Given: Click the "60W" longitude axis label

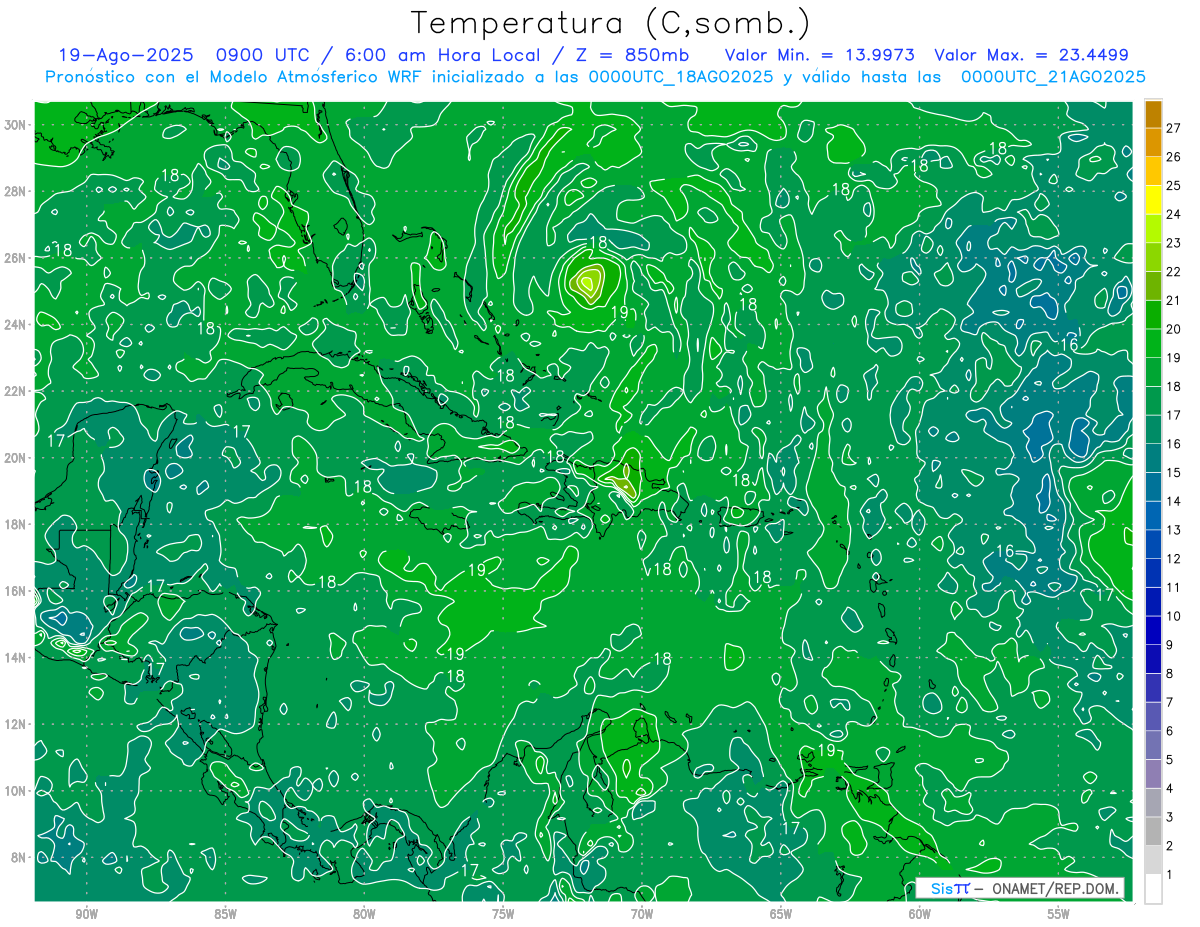Looking at the screenshot, I should point(920,914).
